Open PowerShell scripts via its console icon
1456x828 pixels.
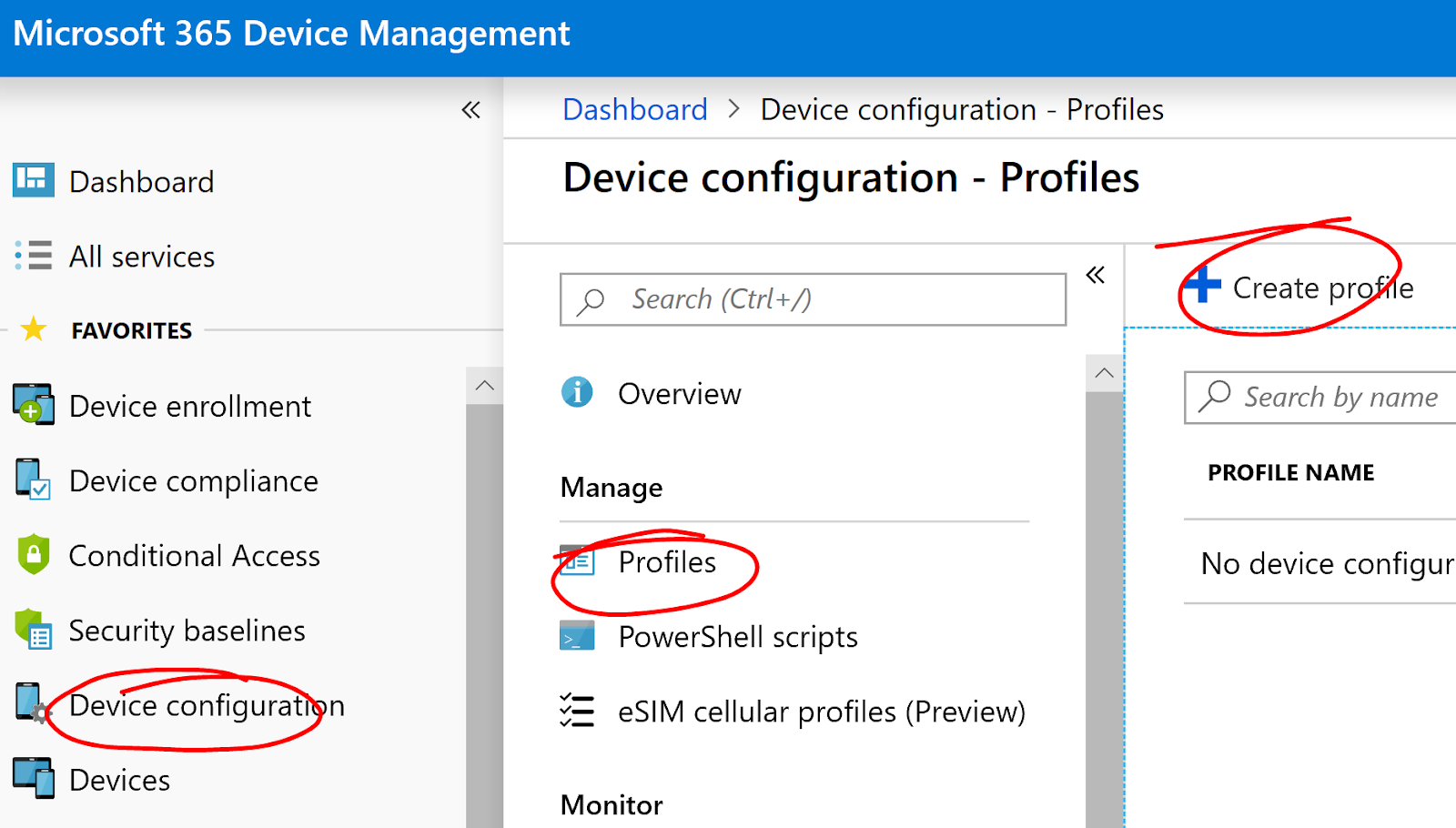576,636
